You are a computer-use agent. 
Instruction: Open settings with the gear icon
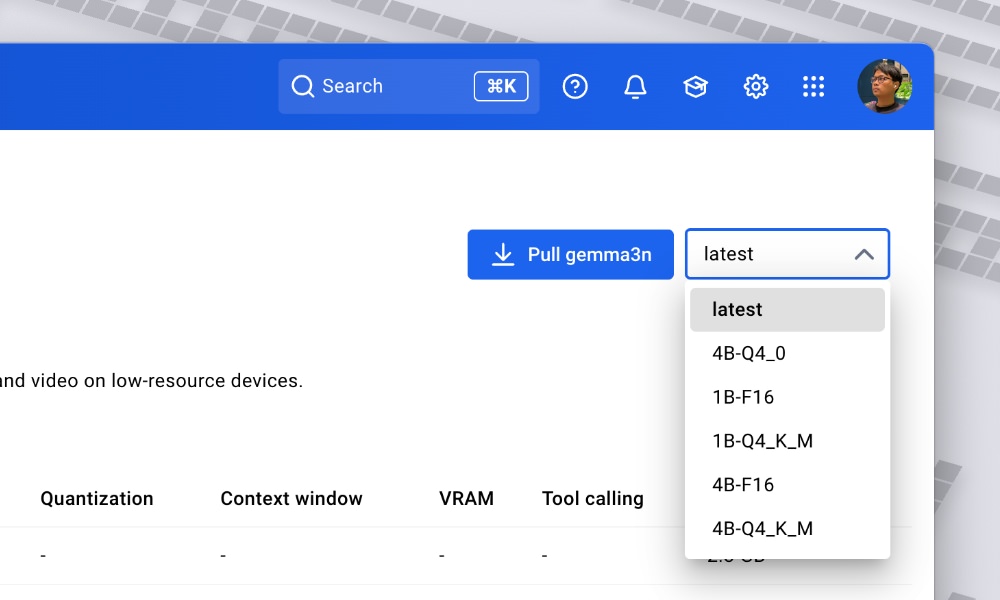coord(756,86)
